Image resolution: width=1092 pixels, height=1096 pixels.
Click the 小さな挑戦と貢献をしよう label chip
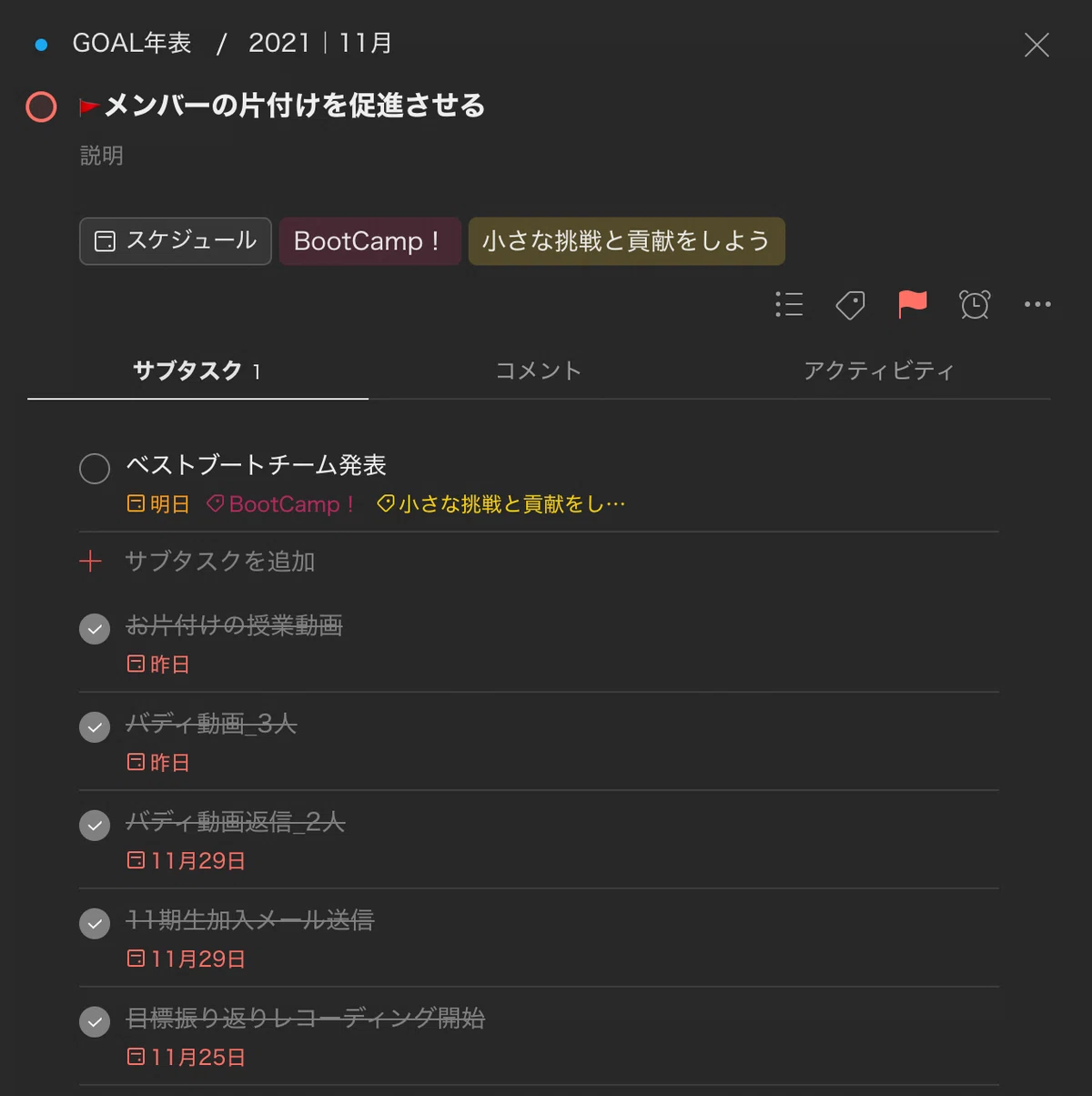[626, 241]
